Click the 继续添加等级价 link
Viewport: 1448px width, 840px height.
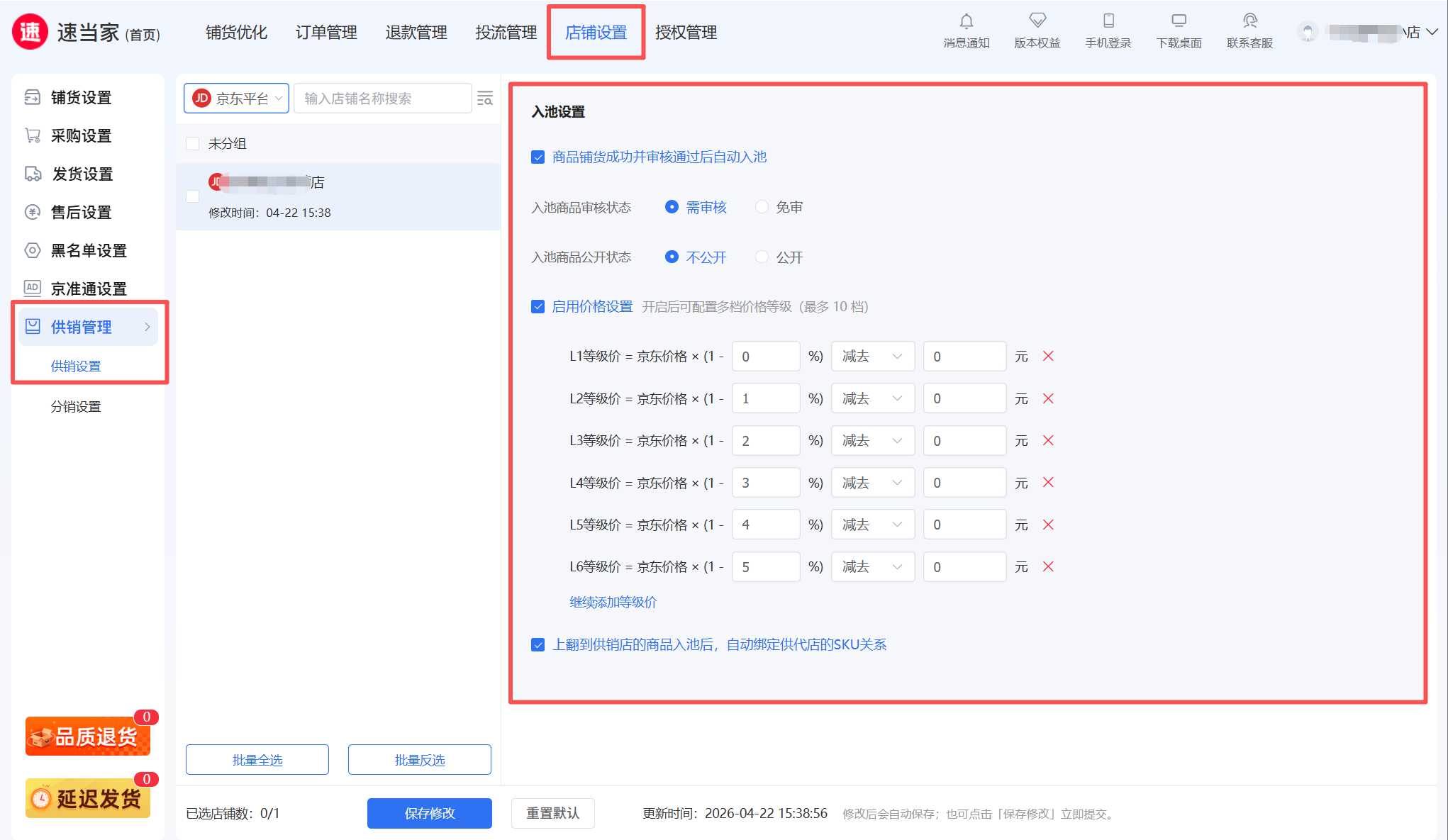[613, 603]
